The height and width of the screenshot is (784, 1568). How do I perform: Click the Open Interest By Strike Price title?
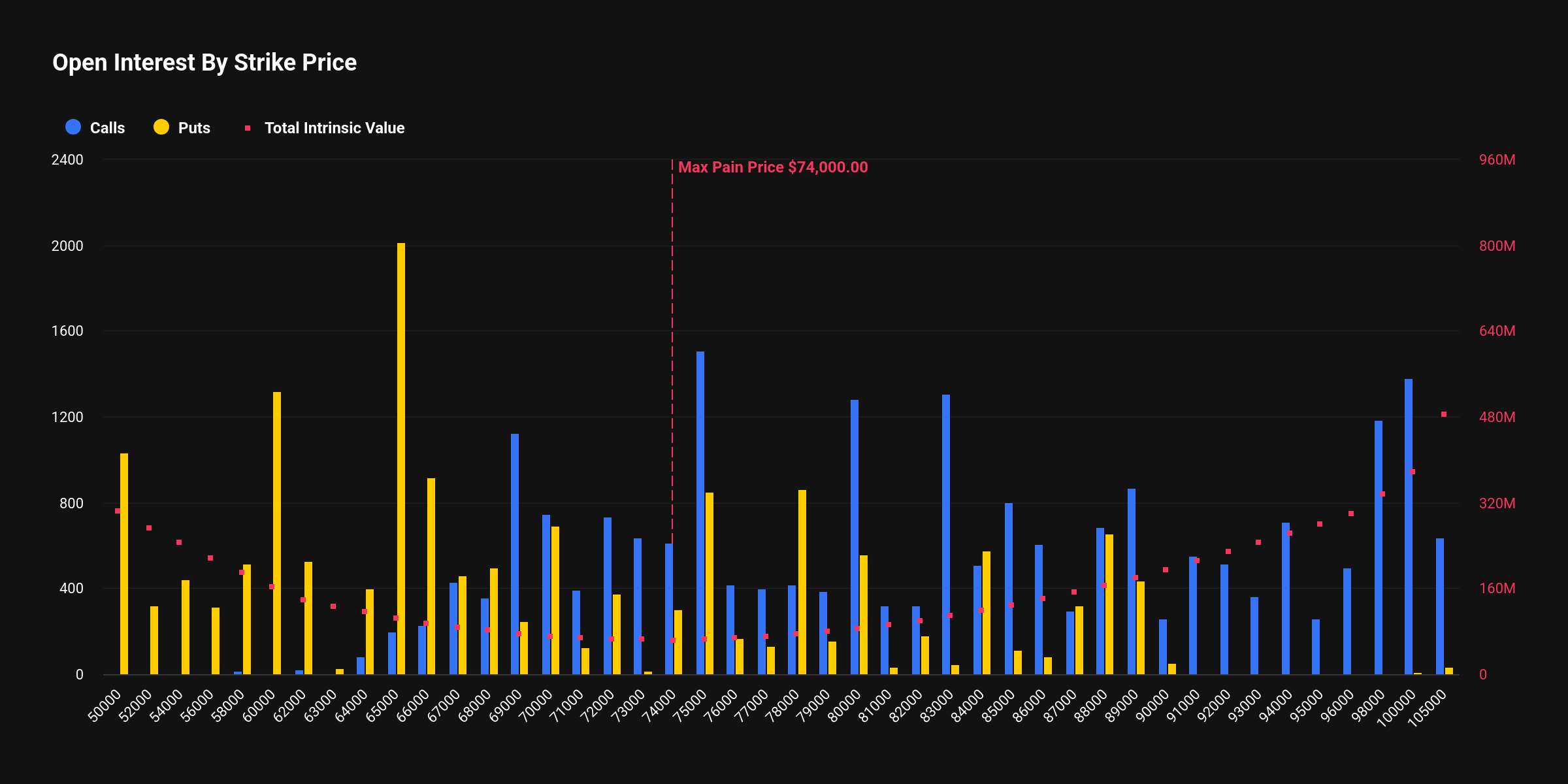tap(204, 63)
